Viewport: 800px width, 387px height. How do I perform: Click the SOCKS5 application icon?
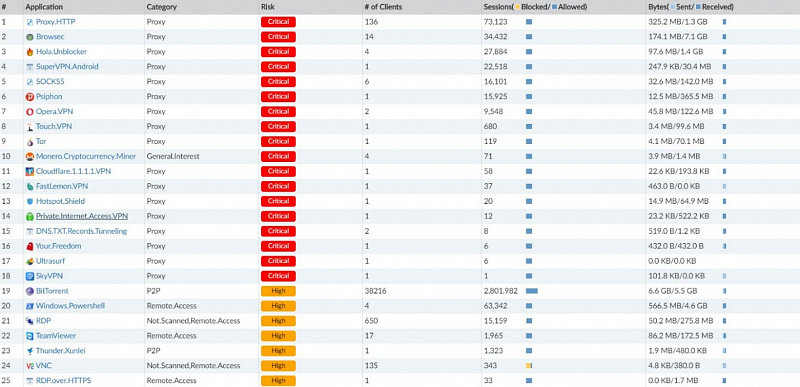(30, 82)
